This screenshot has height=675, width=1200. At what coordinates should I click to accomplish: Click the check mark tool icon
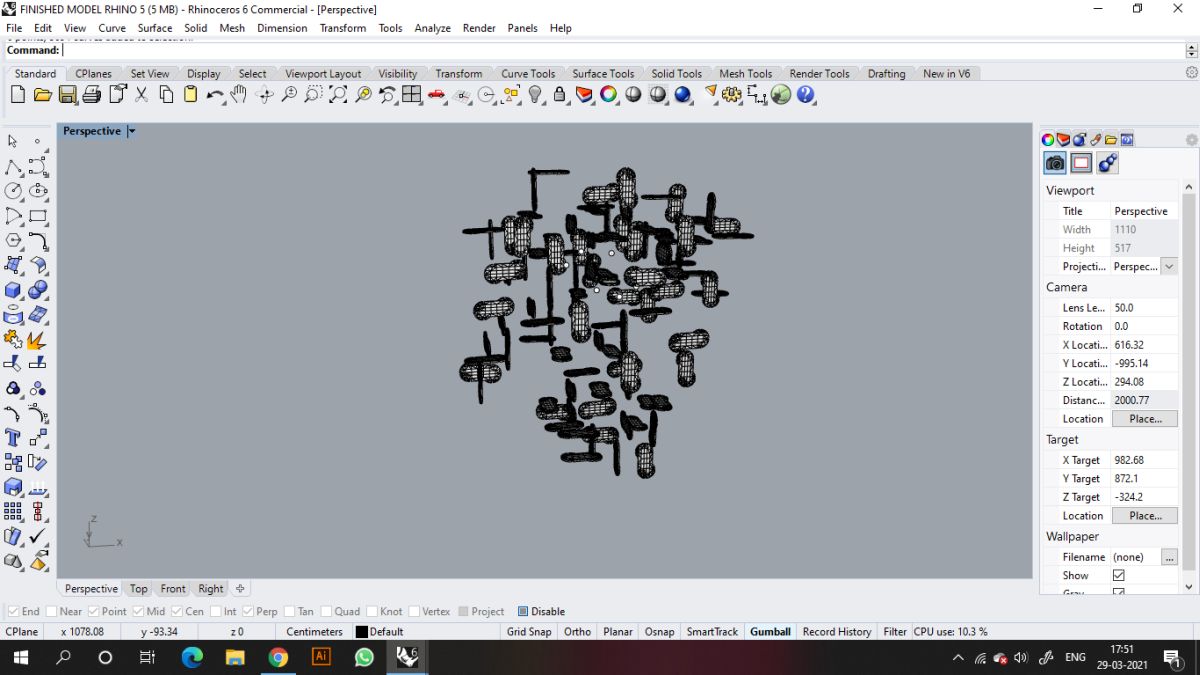(x=38, y=537)
